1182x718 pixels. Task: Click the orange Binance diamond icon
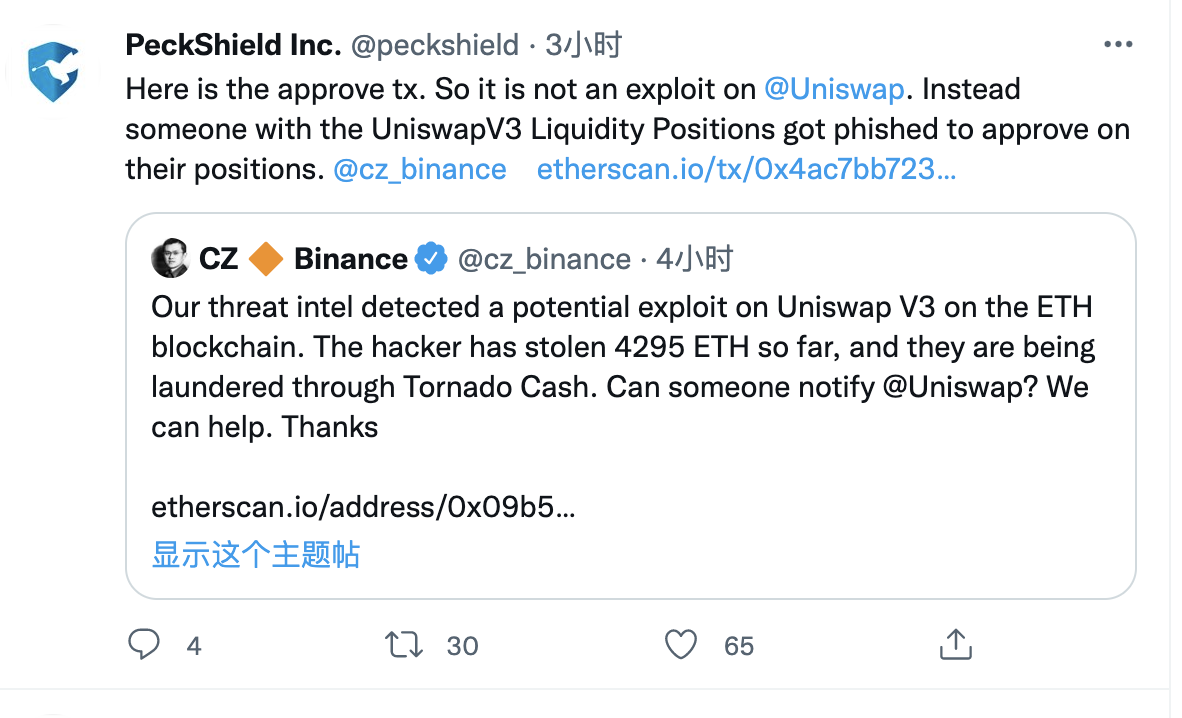pos(266,259)
